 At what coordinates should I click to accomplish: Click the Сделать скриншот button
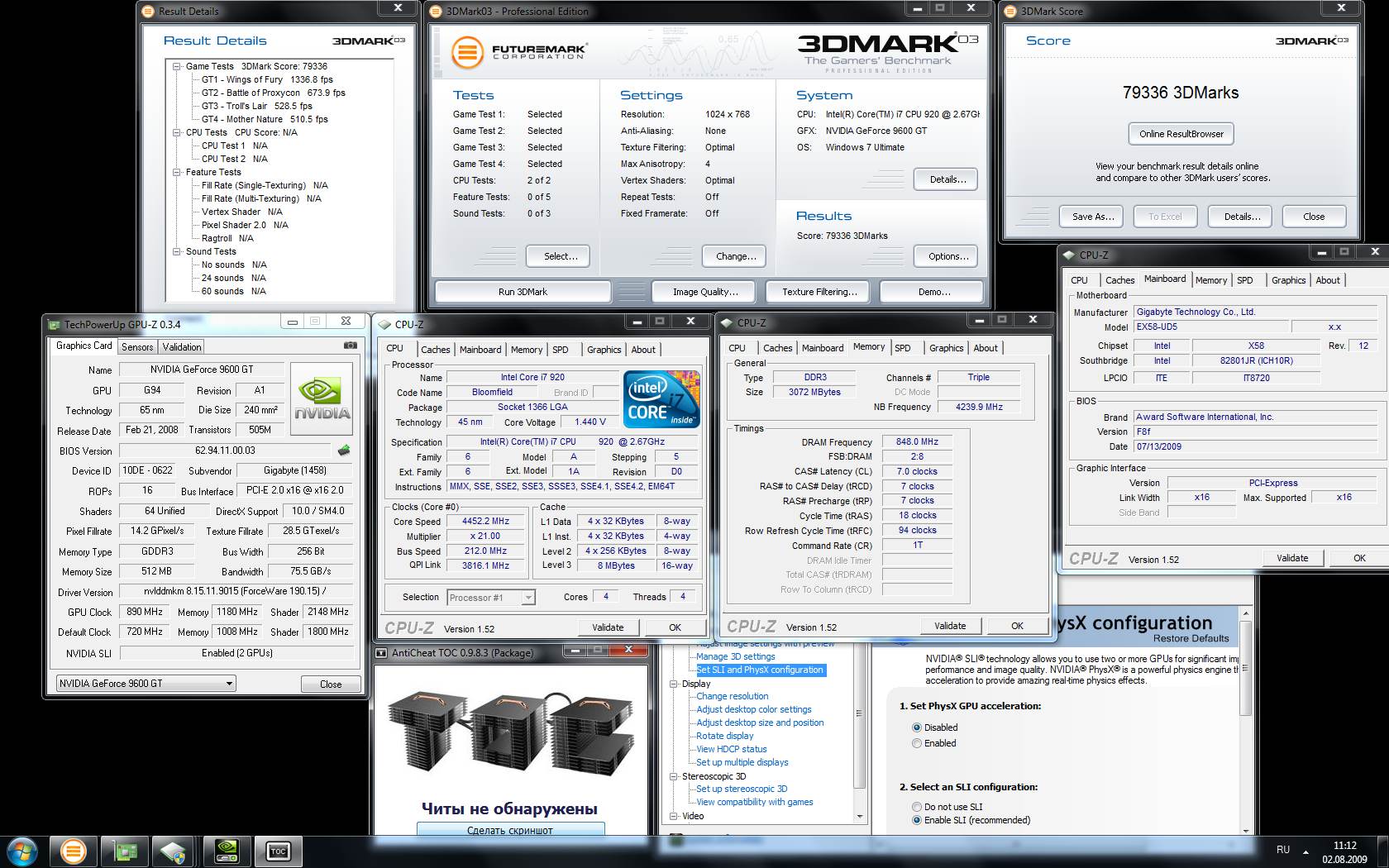click(510, 829)
